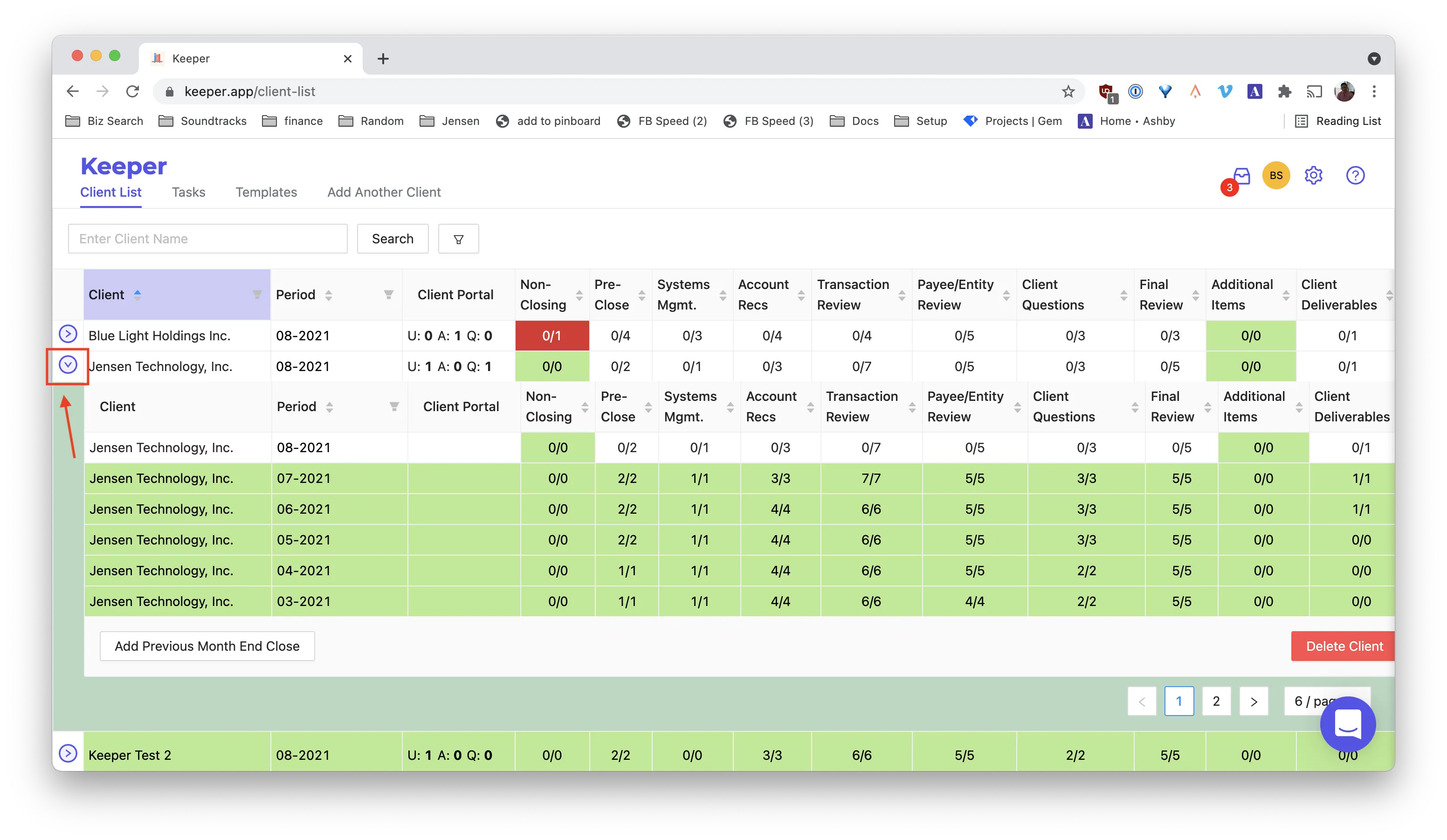Click the BS user avatar

(x=1276, y=175)
